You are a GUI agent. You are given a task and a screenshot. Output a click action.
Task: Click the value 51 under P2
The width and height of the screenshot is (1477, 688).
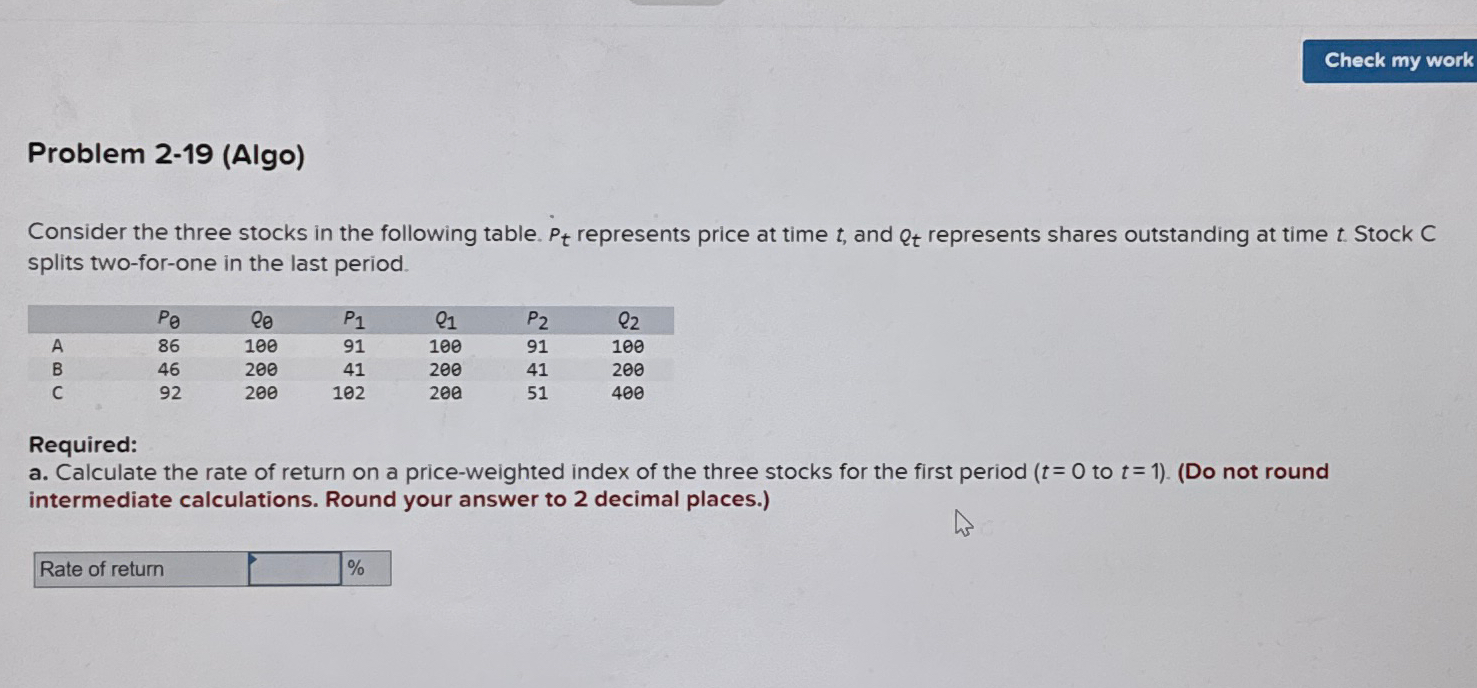pos(536,392)
